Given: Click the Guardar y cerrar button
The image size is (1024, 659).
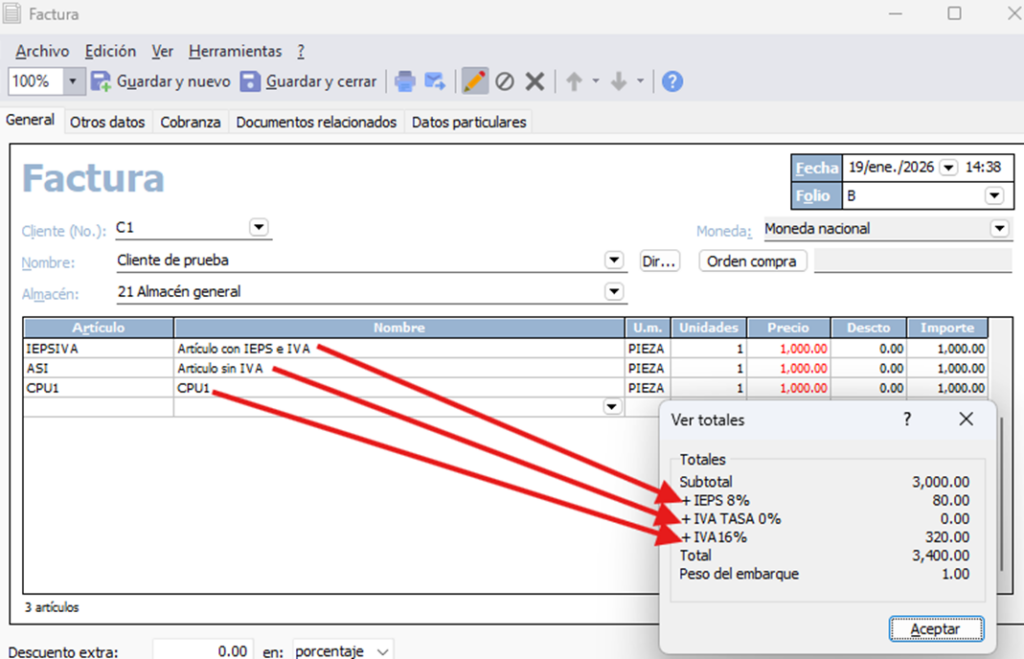Looking at the screenshot, I should coord(309,81).
